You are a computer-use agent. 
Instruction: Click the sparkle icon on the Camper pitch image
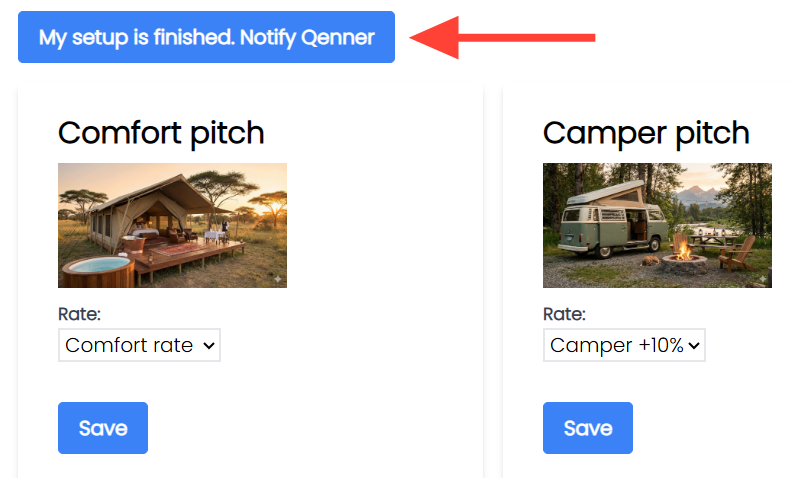[x=762, y=278]
